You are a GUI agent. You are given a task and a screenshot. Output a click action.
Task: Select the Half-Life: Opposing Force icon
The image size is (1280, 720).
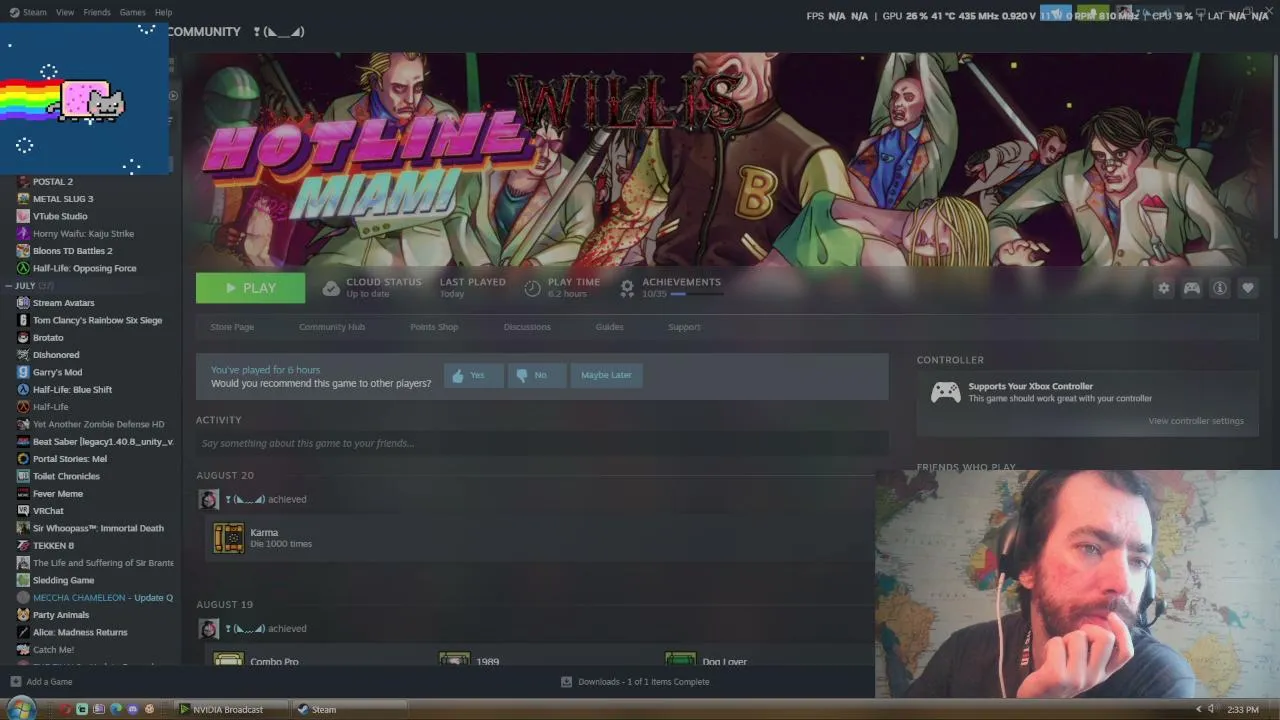23,268
